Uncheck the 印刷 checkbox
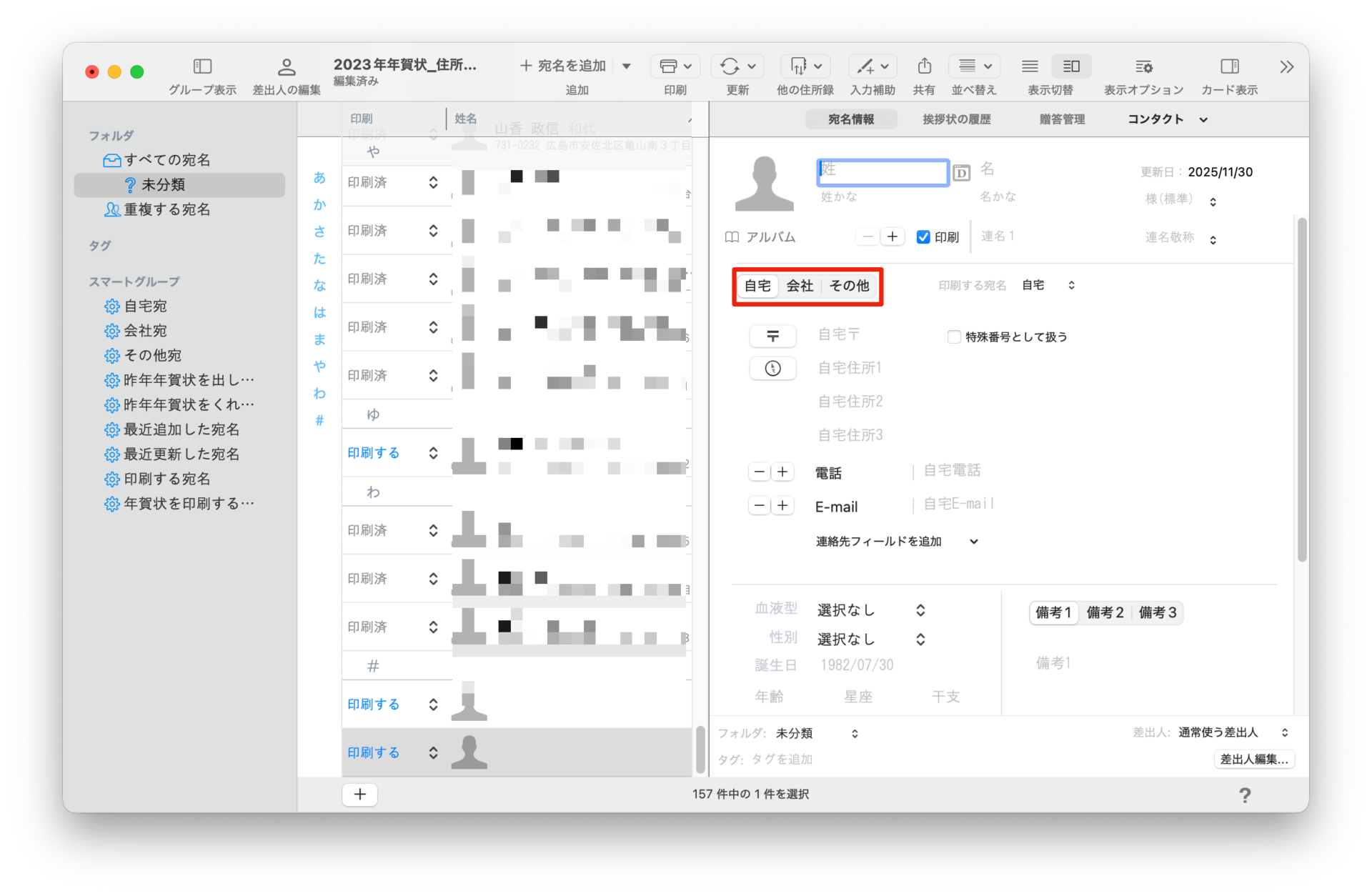The image size is (1372, 896). [x=923, y=237]
